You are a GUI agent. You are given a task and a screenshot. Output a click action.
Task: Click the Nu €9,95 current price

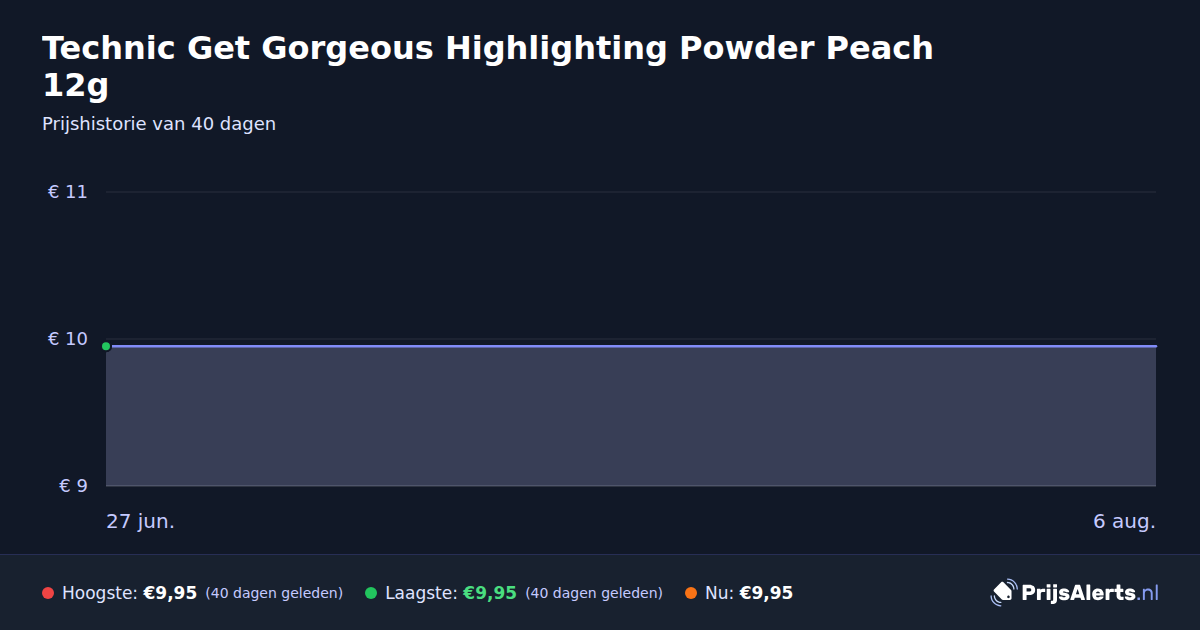[766, 593]
